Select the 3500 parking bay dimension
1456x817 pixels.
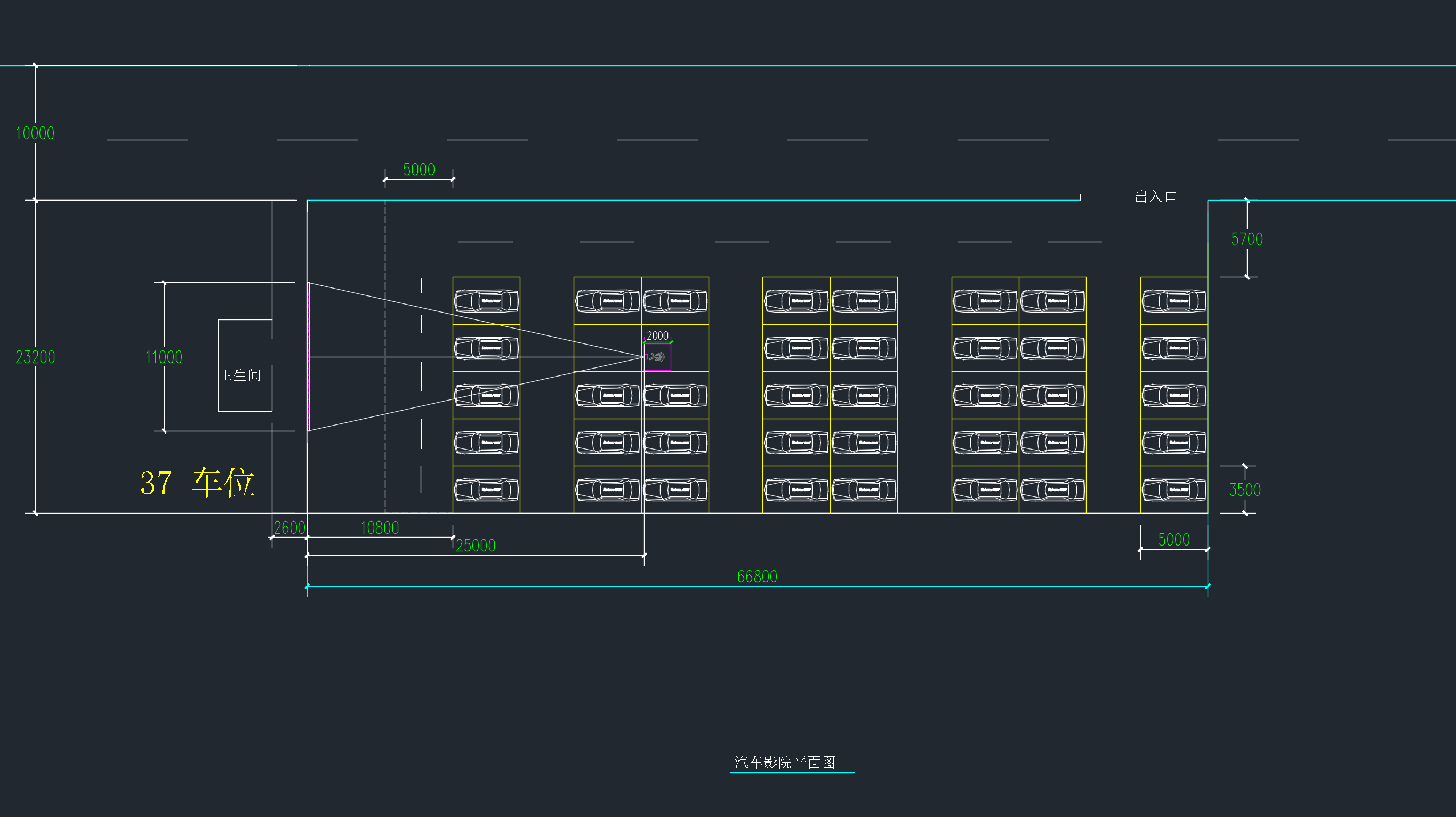[1245, 490]
